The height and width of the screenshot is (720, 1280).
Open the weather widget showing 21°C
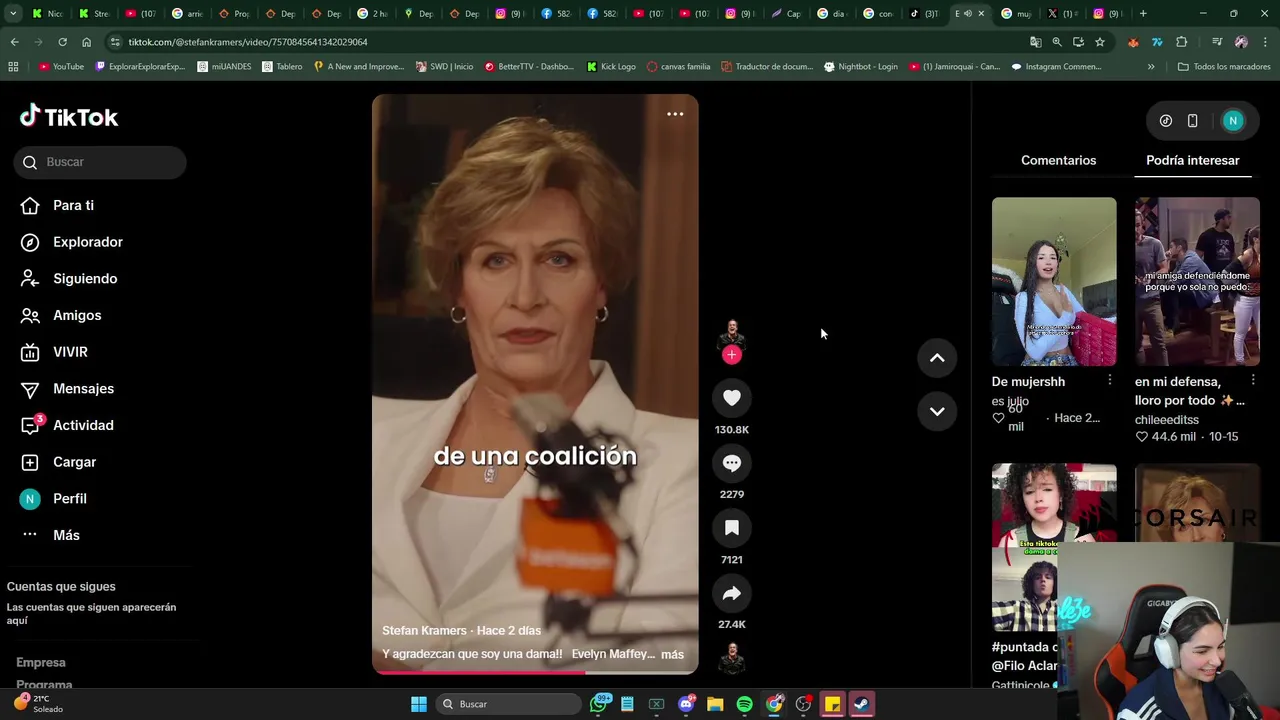[40, 704]
